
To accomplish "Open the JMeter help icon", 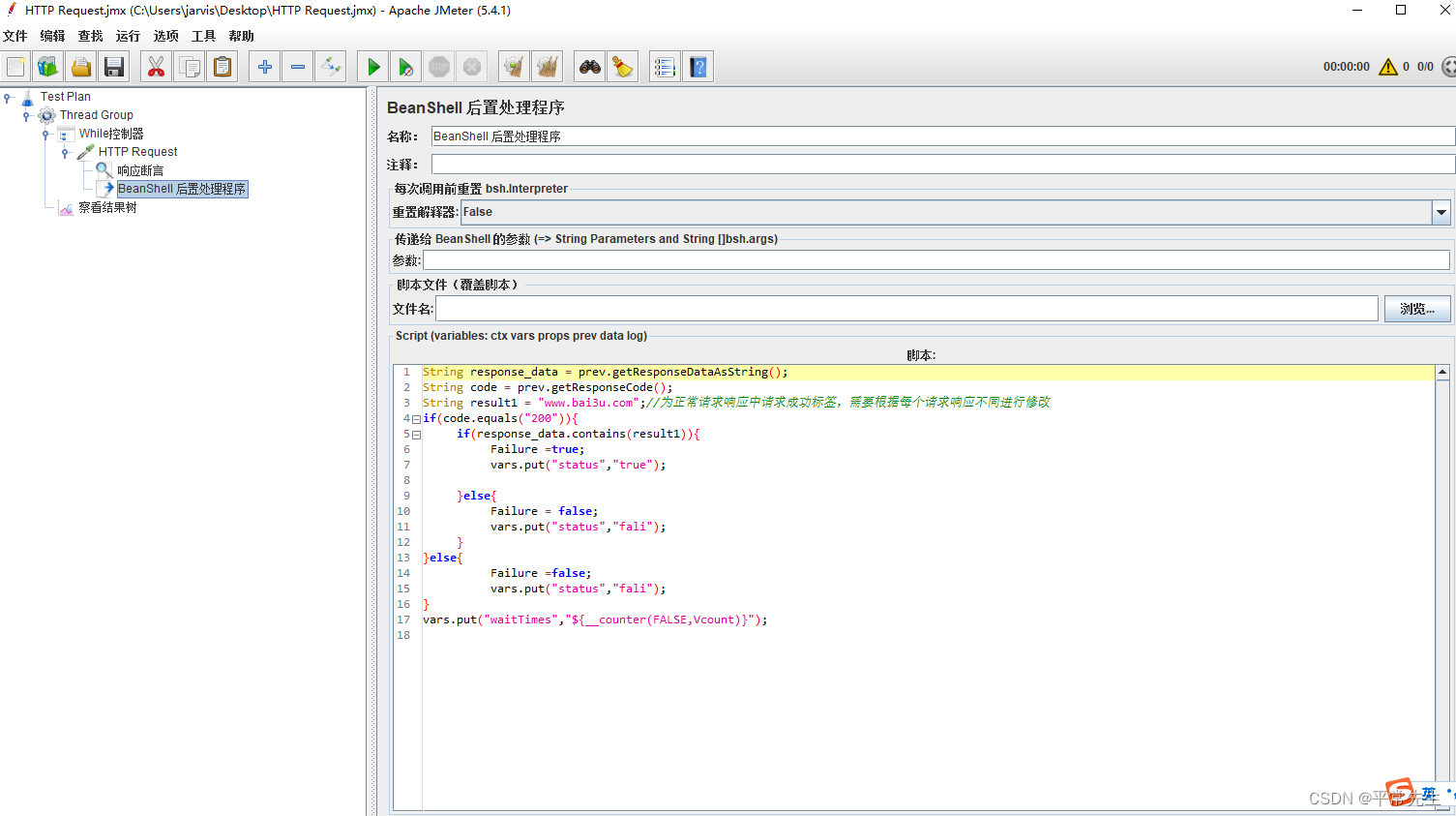I will [698, 66].
